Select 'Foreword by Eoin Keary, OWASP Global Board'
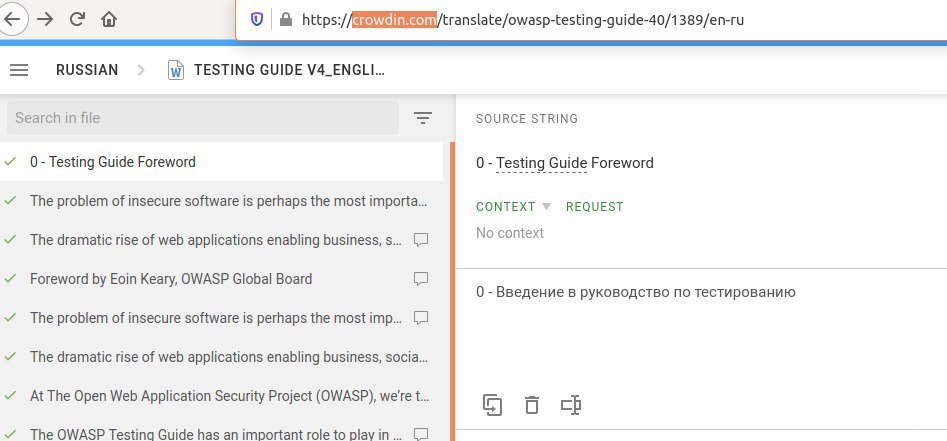 222,278
